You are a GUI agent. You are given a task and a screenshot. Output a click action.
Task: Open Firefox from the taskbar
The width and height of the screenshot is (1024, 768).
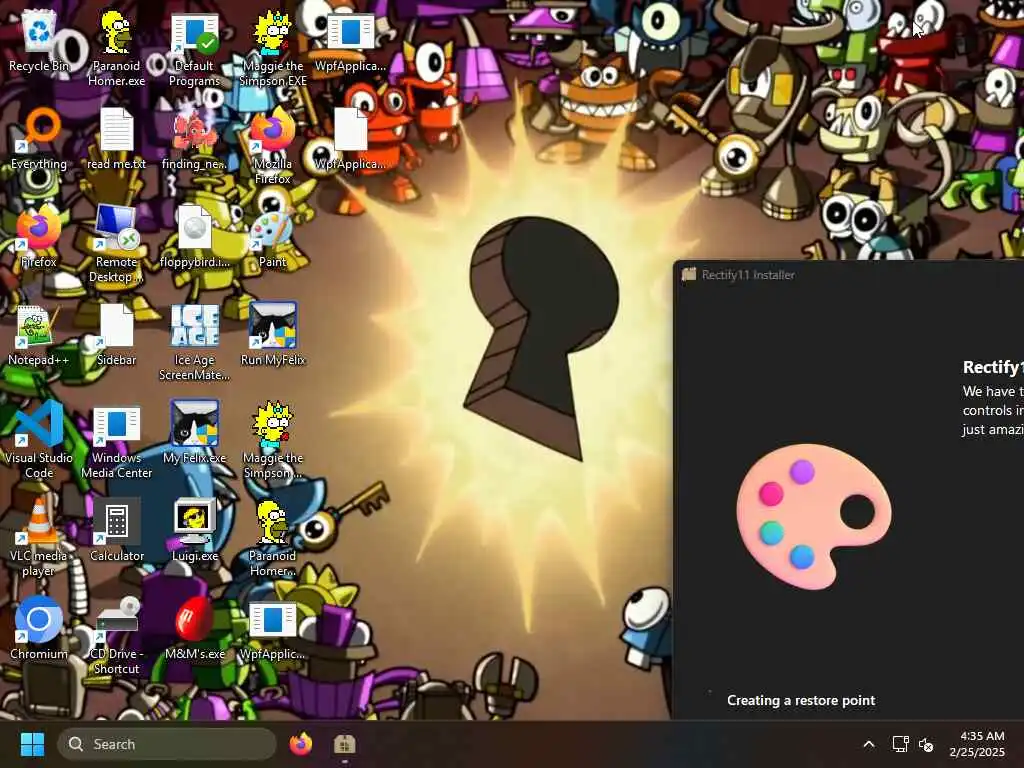coord(300,744)
